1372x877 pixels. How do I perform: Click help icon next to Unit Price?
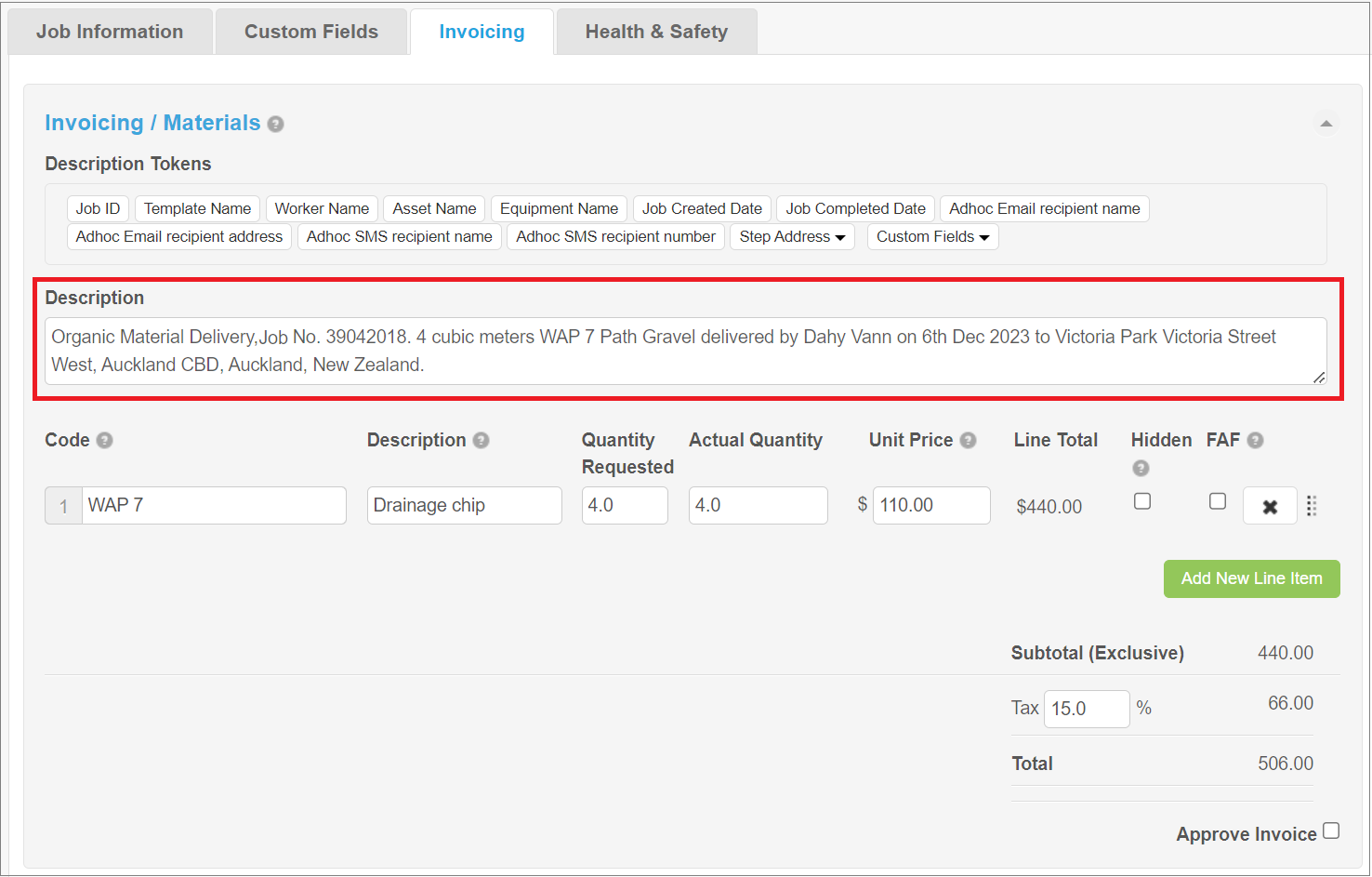click(x=968, y=440)
